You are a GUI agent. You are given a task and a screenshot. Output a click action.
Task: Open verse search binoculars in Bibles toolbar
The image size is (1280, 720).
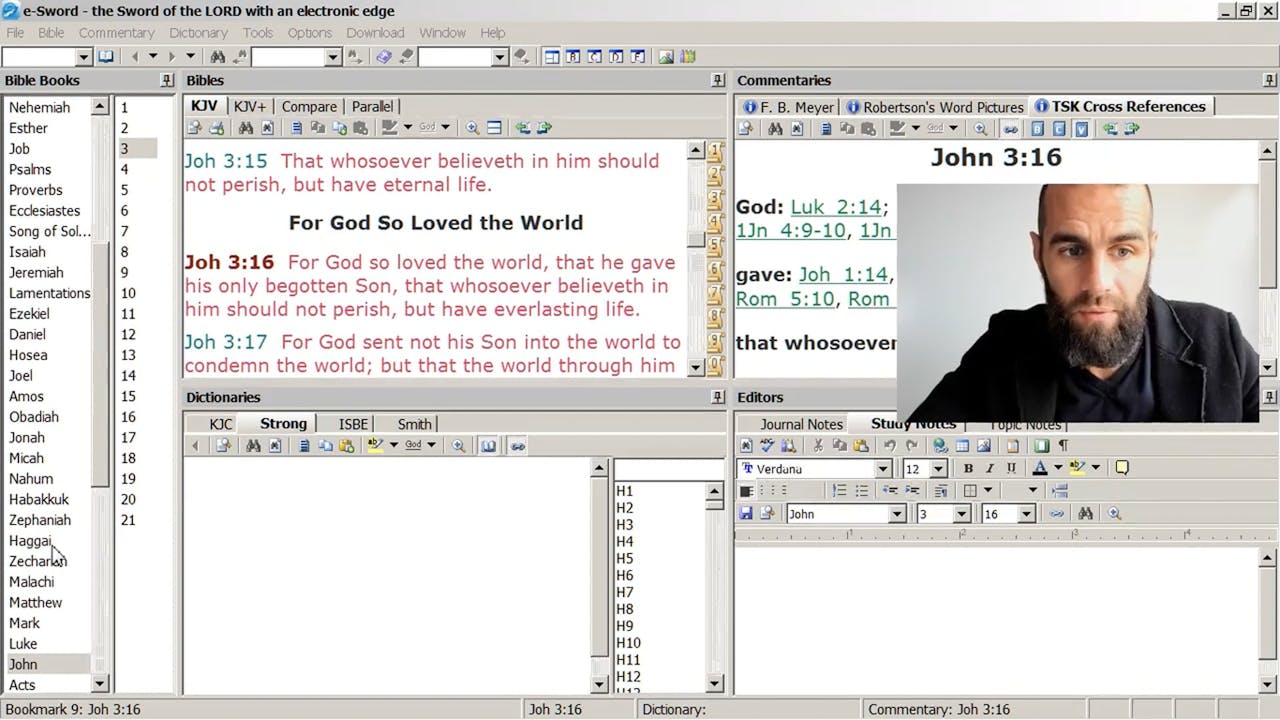pos(247,127)
